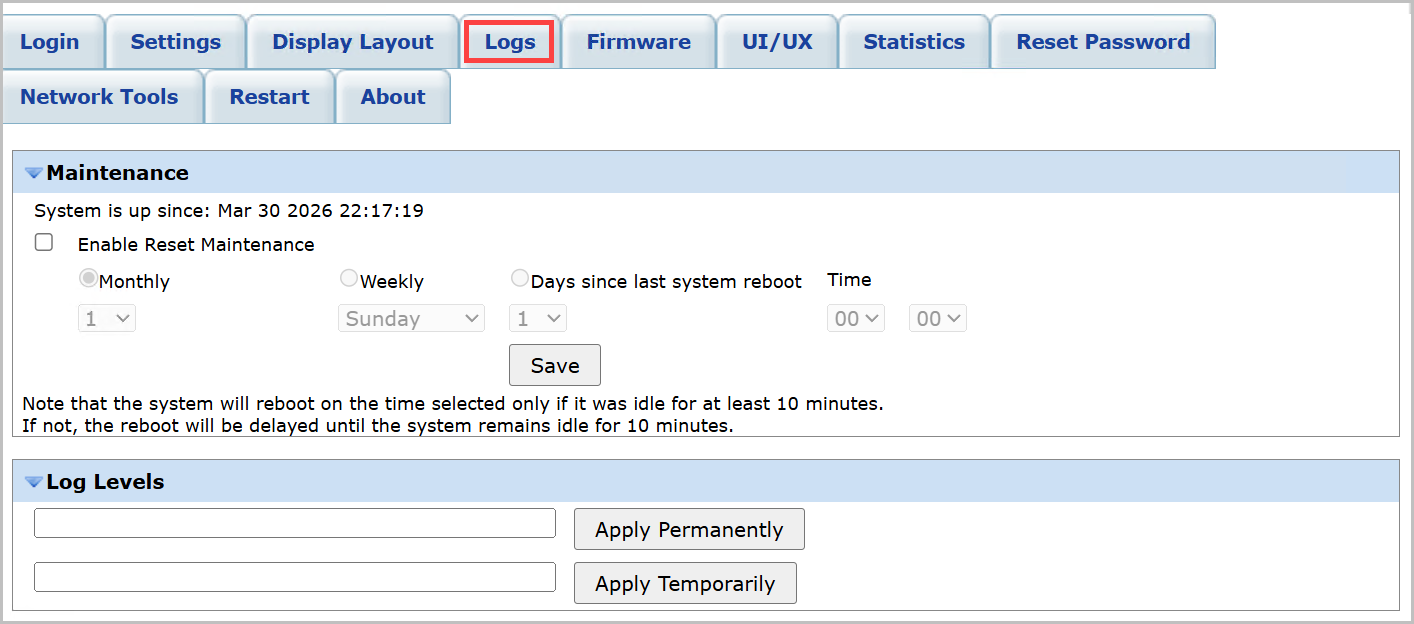The width and height of the screenshot is (1414, 624).
Task: Collapse the Log Levels section triangle
Action: coord(33,483)
